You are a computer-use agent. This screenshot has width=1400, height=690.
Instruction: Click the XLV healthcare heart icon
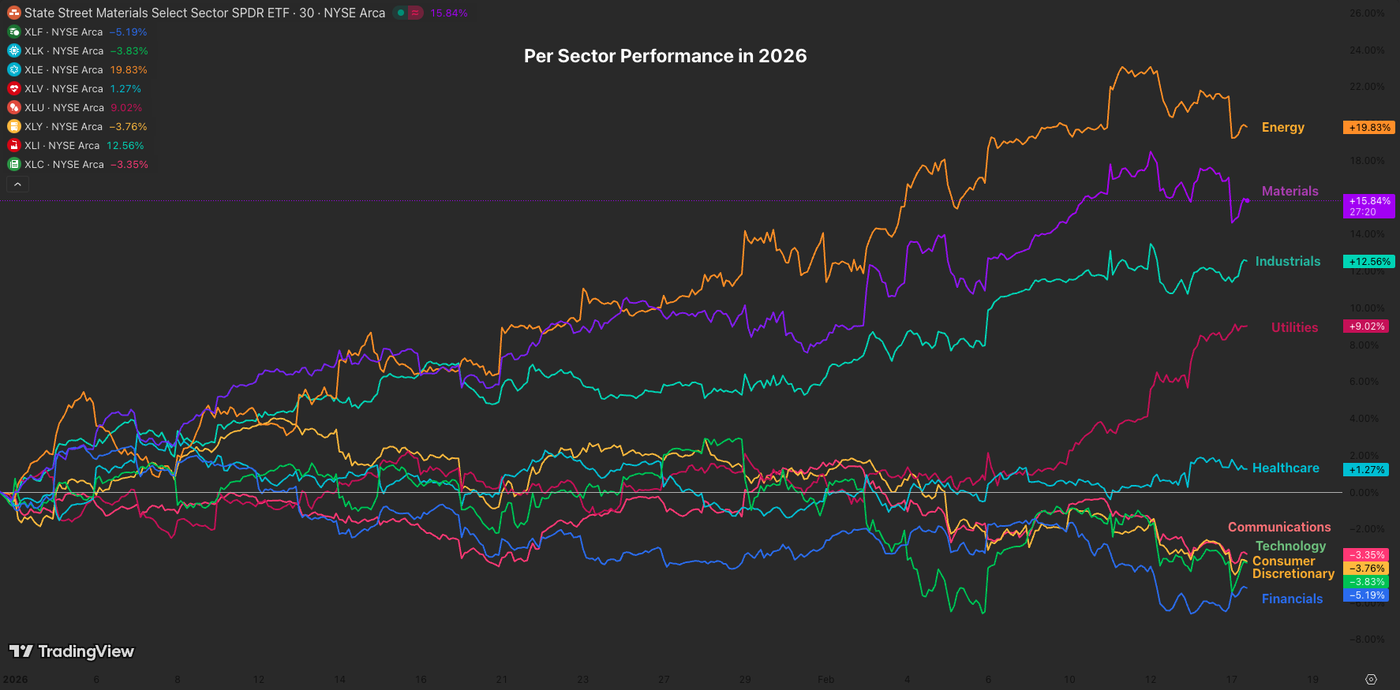(x=14, y=89)
